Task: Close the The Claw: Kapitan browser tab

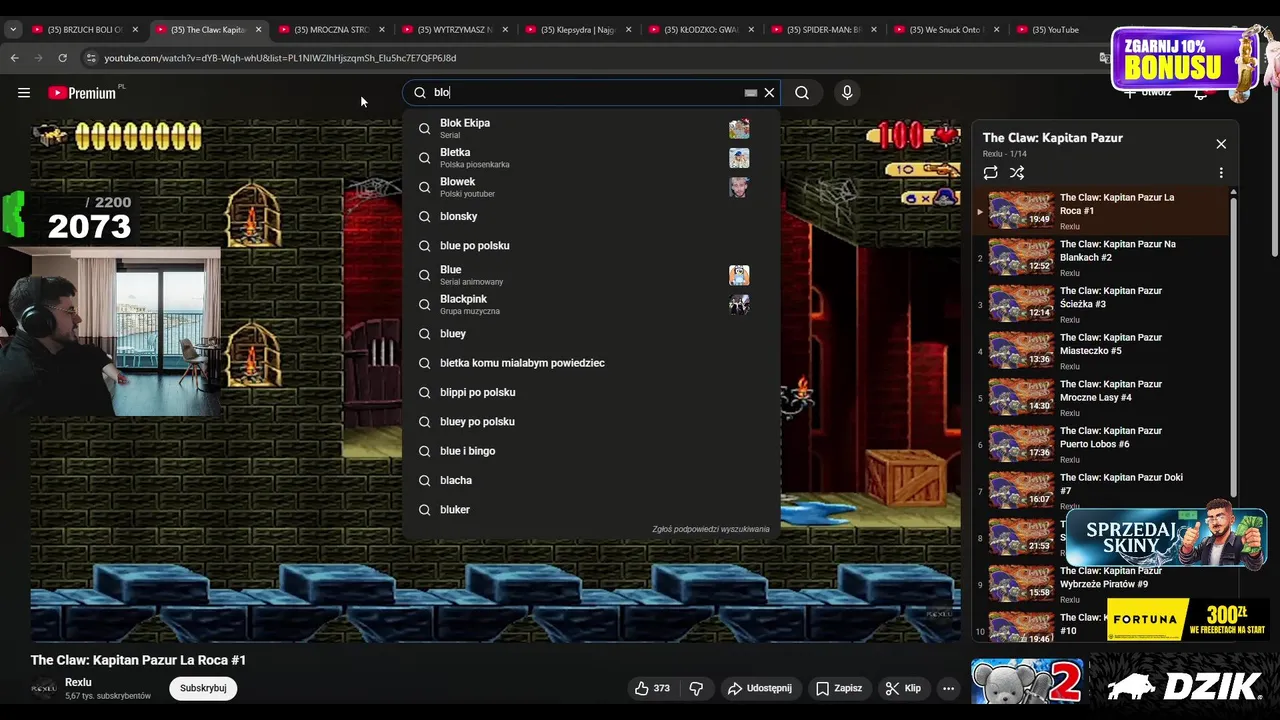Action: 258,30
